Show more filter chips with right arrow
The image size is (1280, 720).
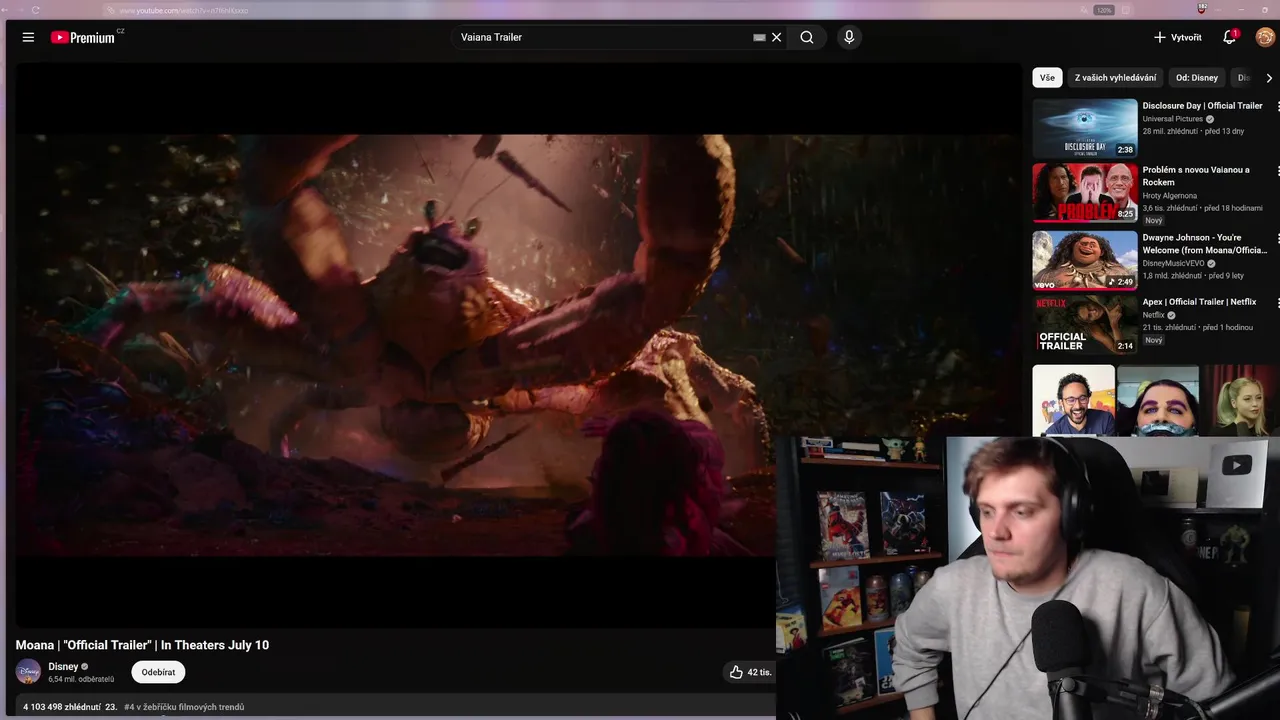pyautogui.click(x=1269, y=78)
